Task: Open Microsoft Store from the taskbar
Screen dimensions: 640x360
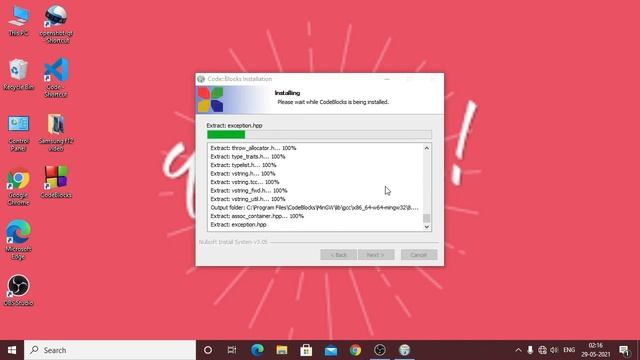Action: coord(306,350)
